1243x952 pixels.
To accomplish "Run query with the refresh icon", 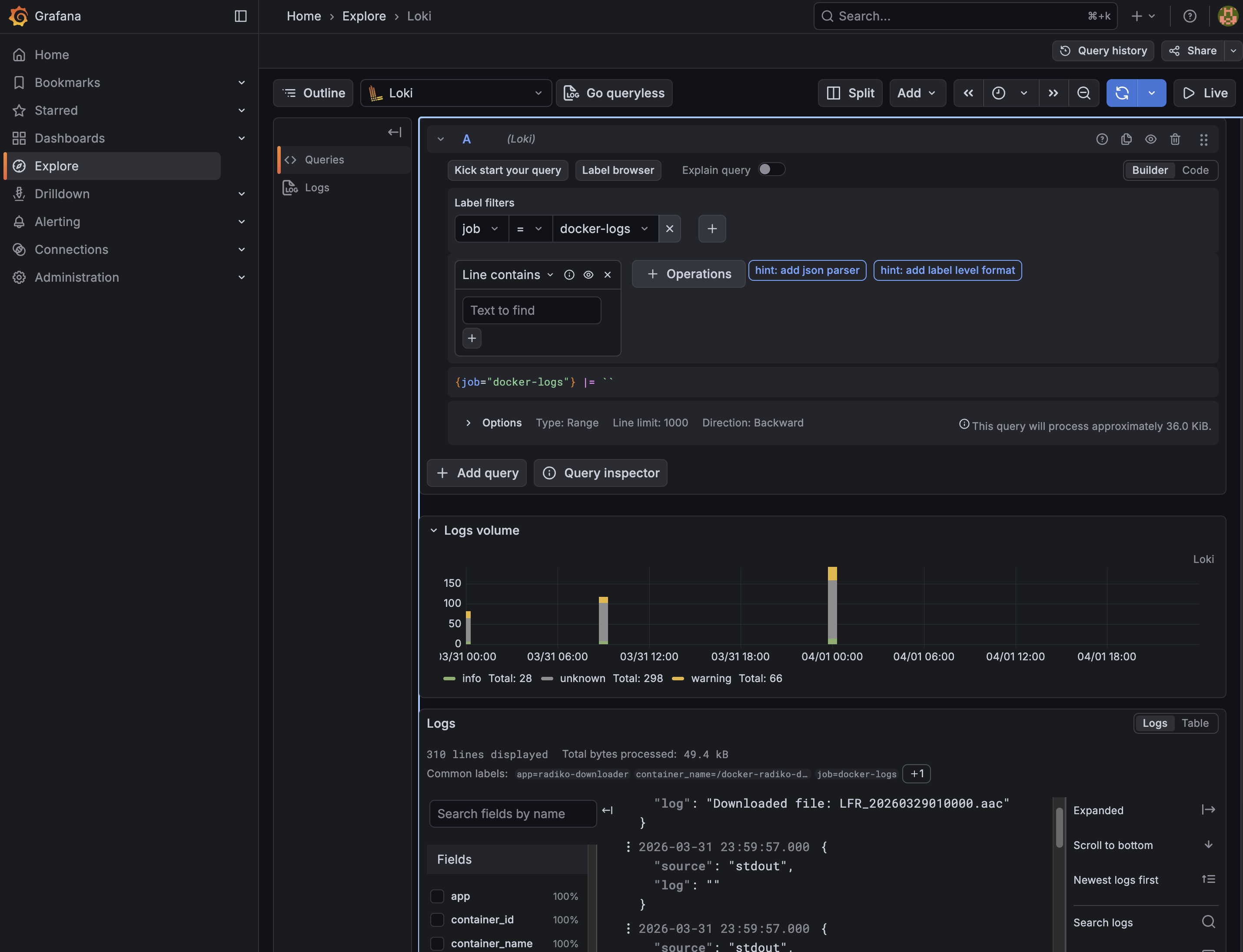I will (x=1122, y=93).
